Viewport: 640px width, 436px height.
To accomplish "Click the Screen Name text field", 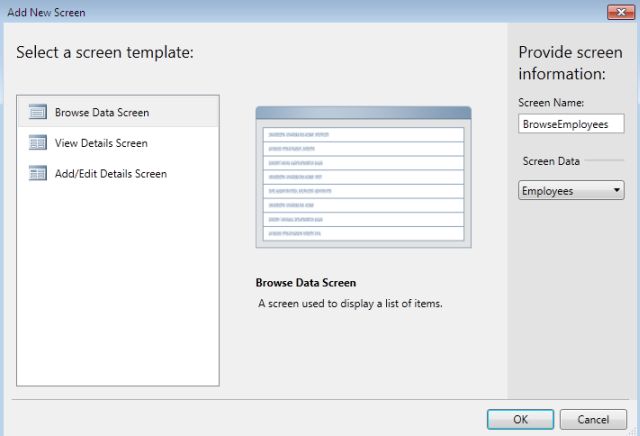I will (571, 123).
